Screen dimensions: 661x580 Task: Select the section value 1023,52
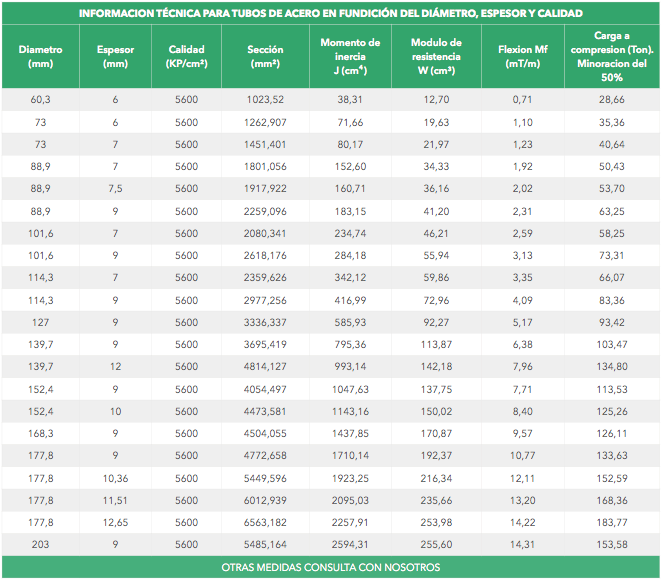pos(265,100)
